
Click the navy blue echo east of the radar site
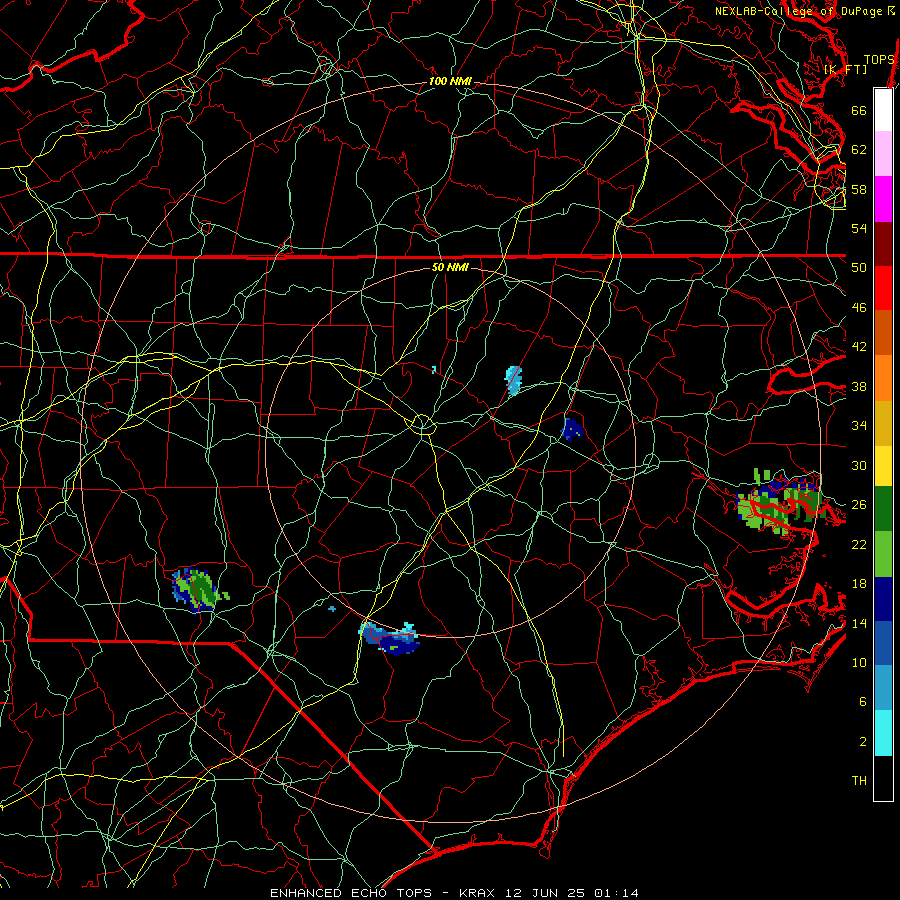[x=572, y=429]
